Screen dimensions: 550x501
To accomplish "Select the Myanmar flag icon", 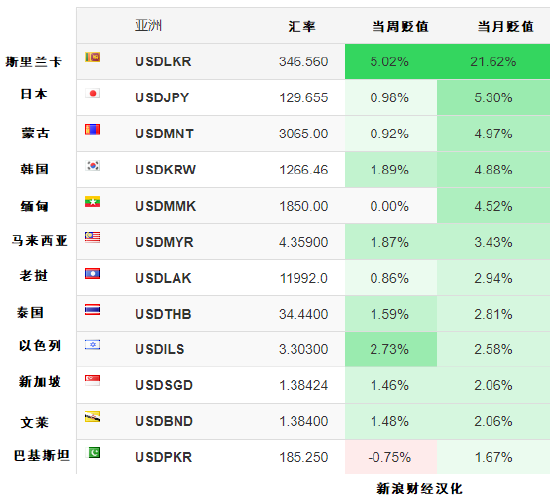I will 93,202.
